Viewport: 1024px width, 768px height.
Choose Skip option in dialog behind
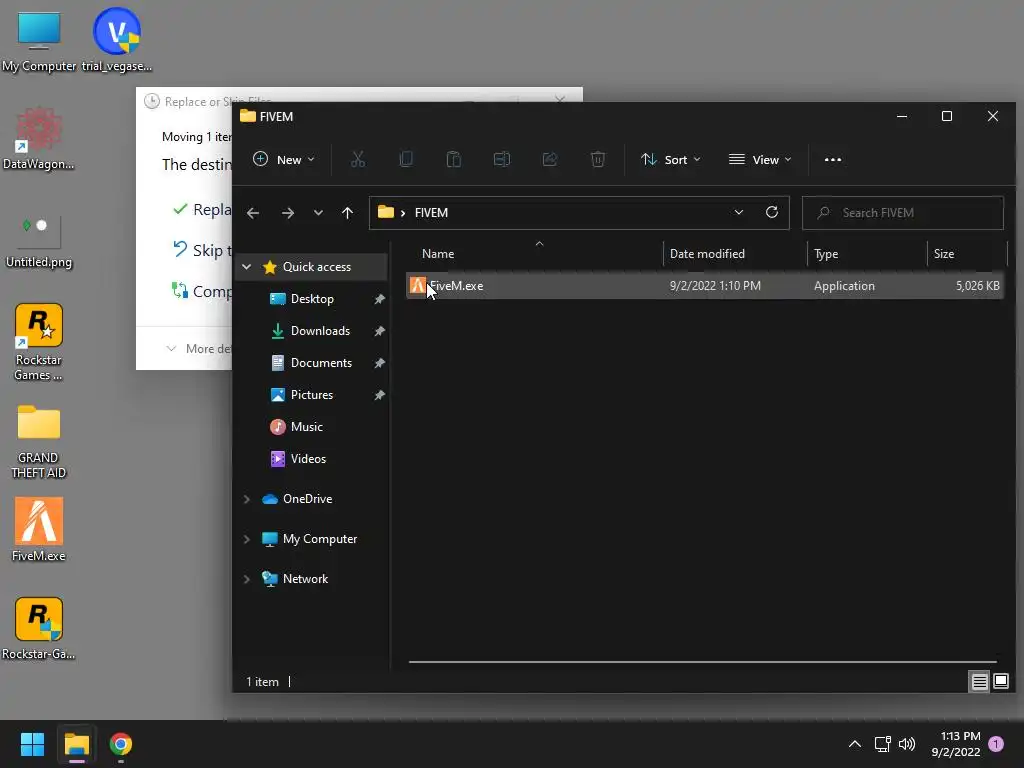click(202, 250)
